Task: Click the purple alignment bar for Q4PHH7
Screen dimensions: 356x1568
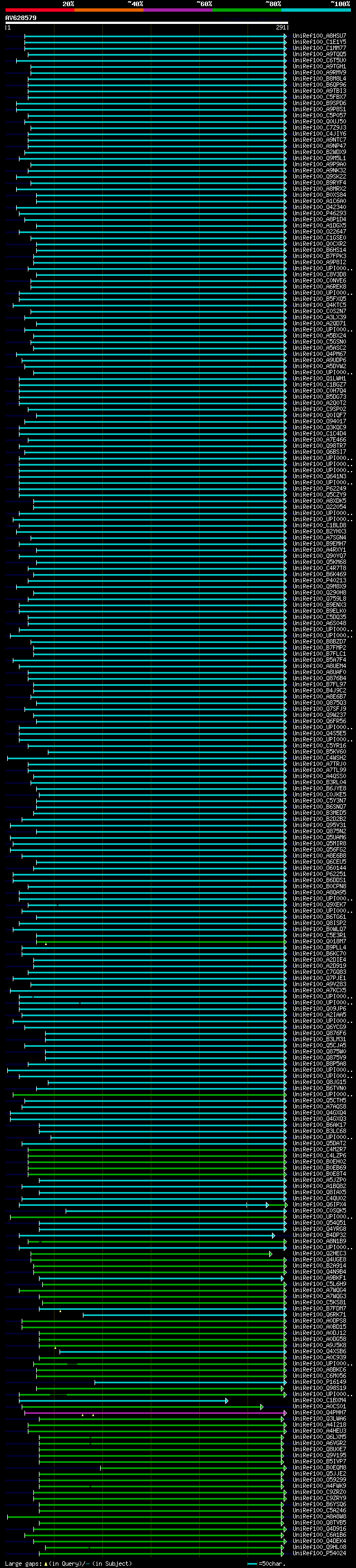Action: point(155,1413)
